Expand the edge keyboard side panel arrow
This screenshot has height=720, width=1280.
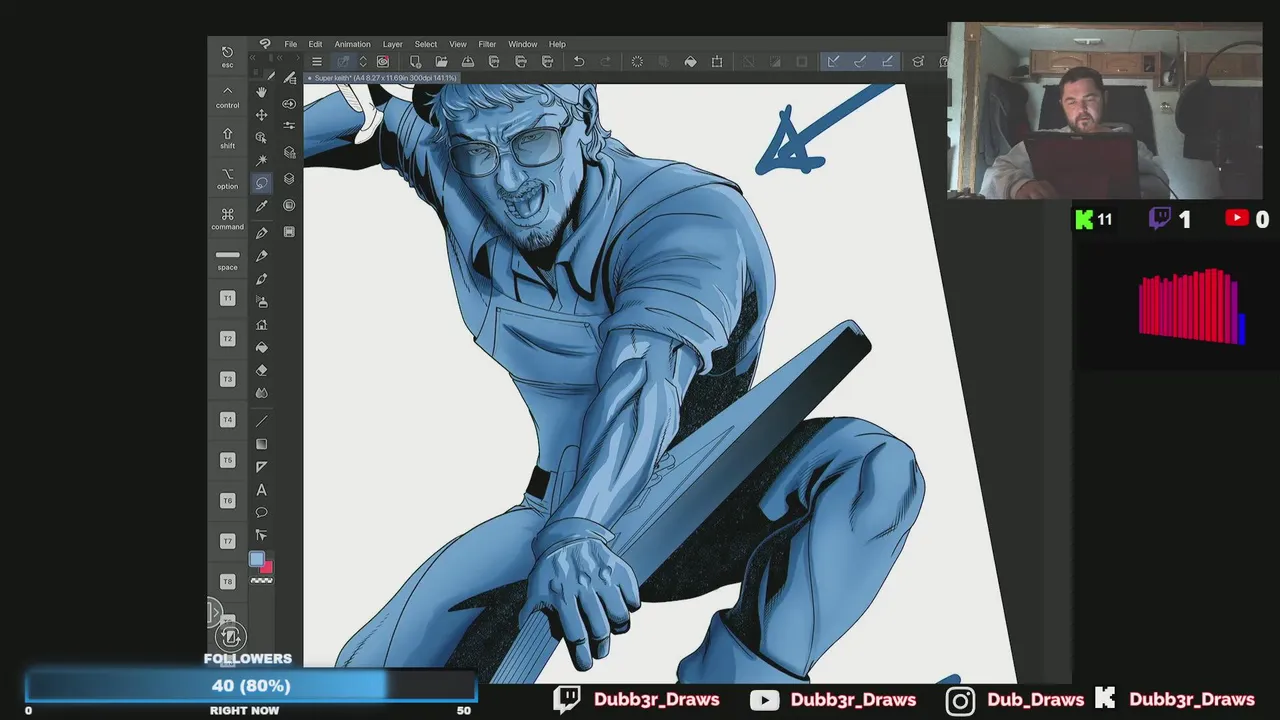click(214, 612)
